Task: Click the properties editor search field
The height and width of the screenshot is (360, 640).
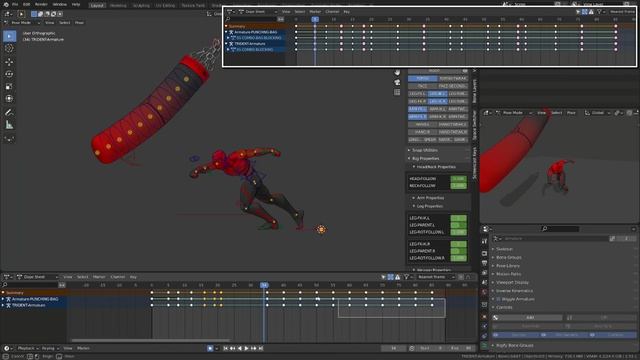Action: coord(560,229)
